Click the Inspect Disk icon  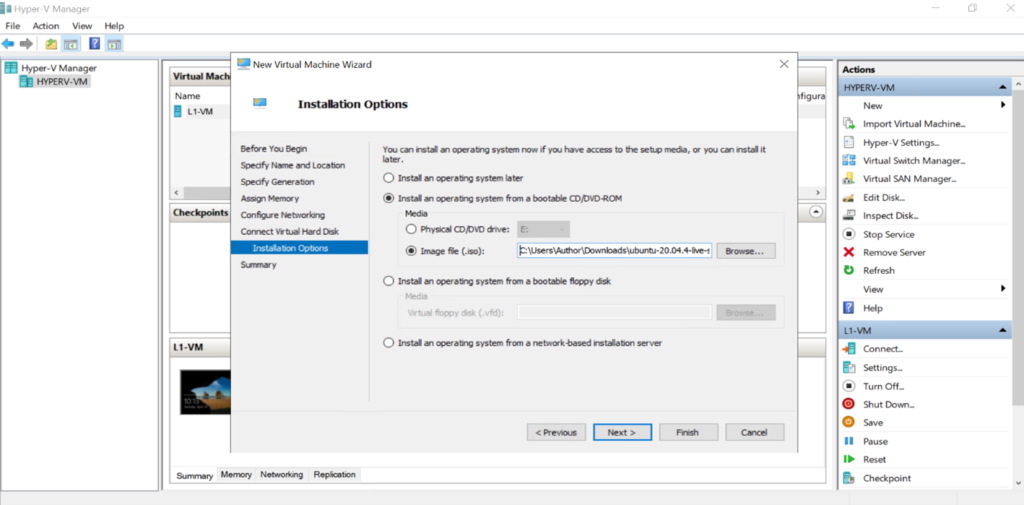point(849,215)
